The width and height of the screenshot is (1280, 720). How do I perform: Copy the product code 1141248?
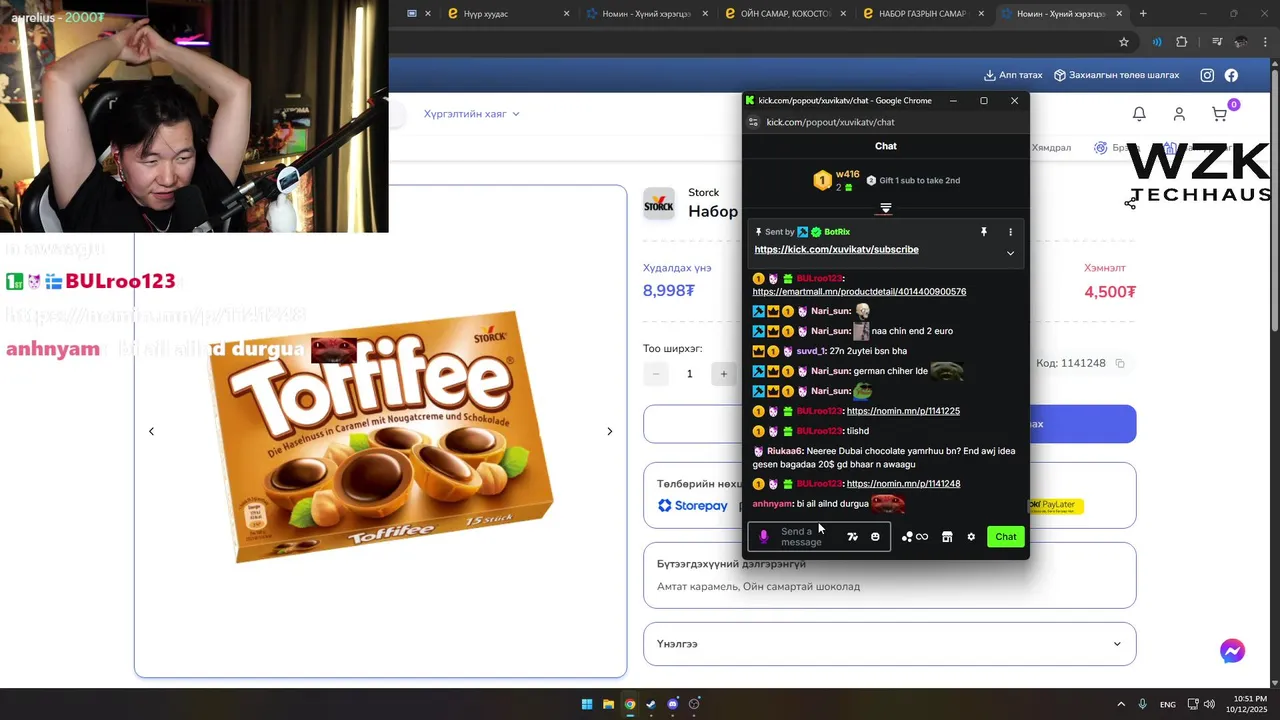pyautogui.click(x=1120, y=363)
